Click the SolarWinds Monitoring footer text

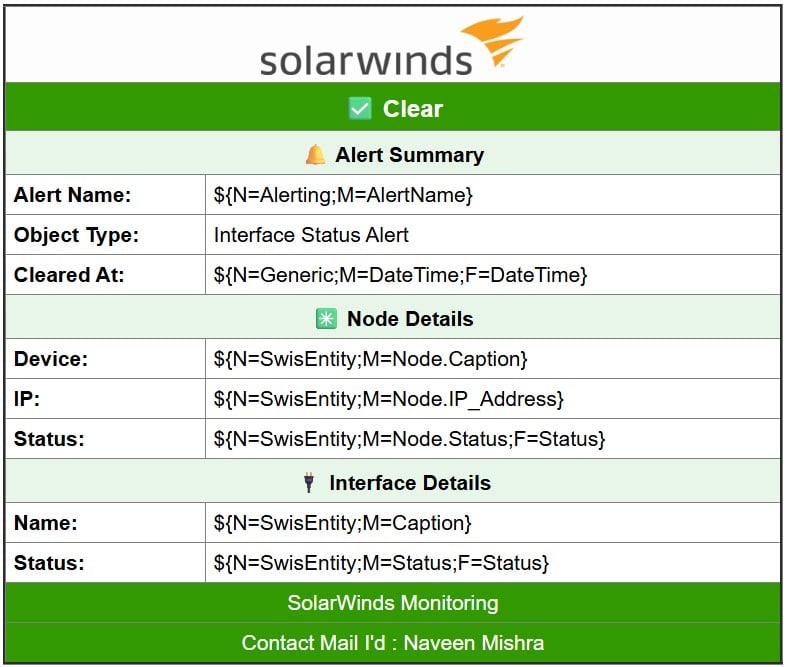coord(392,603)
